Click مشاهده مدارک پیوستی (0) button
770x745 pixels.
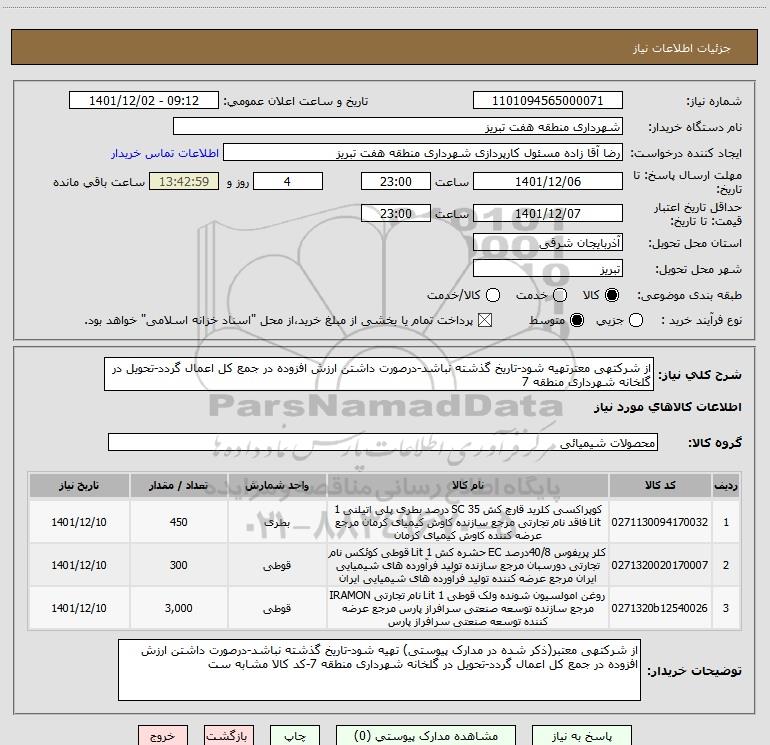pos(426,736)
